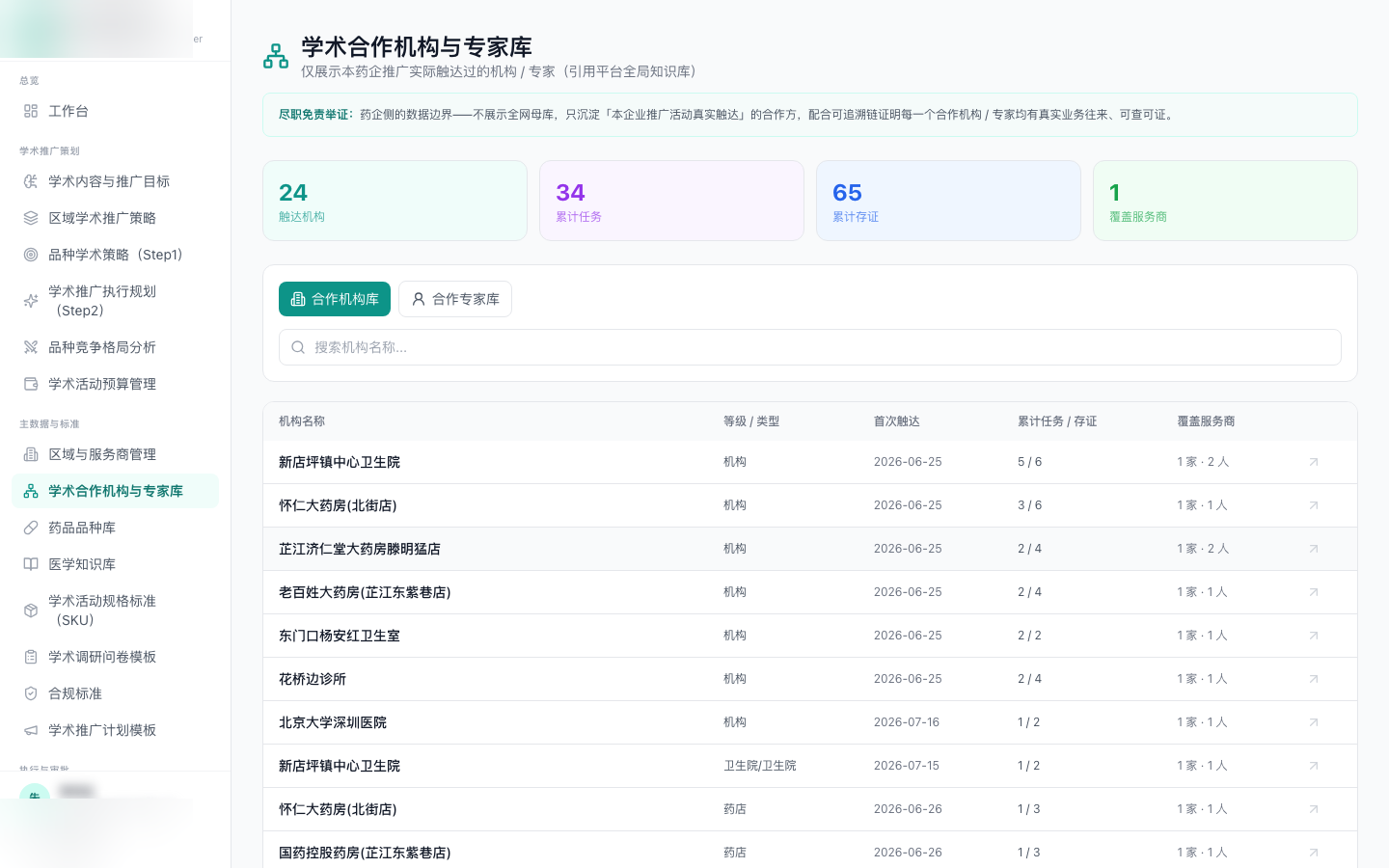Viewport: 1389px width, 868px height.
Task: Open detail arrow for 国药控股药房 row
Action: [x=1314, y=853]
